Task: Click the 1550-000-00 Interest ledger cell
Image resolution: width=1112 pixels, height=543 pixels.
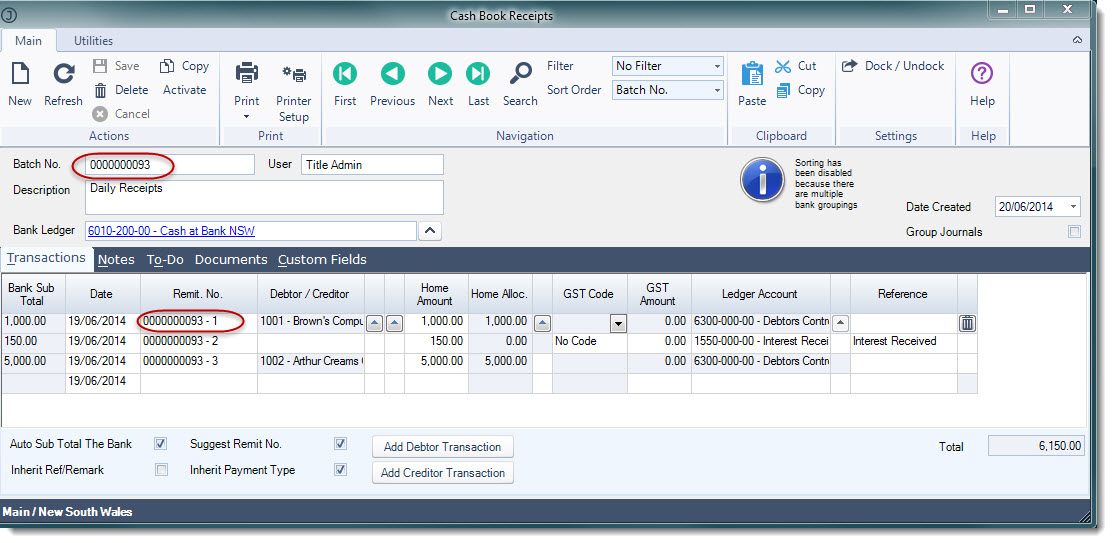Action: tap(760, 341)
